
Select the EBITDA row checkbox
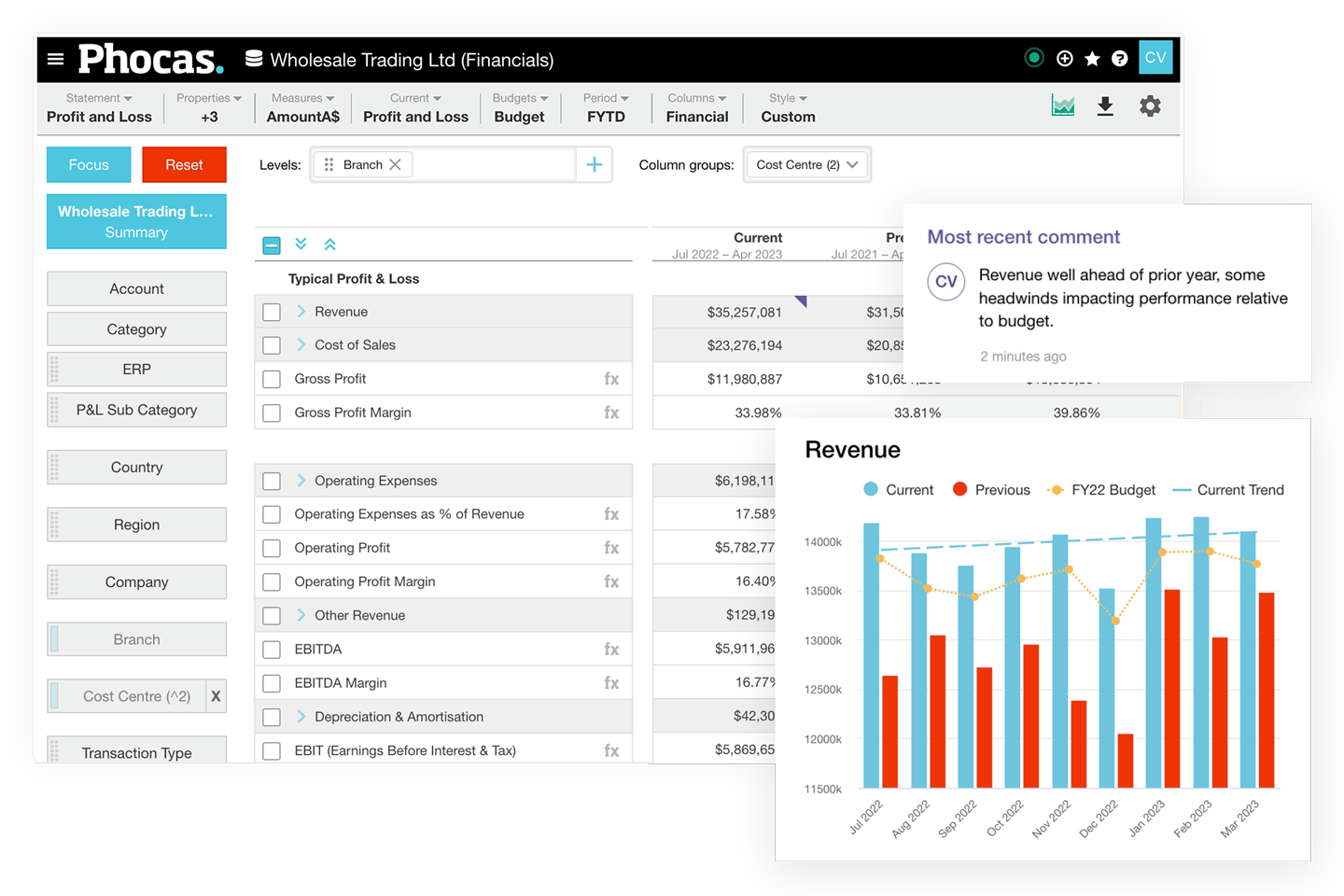pyautogui.click(x=272, y=649)
